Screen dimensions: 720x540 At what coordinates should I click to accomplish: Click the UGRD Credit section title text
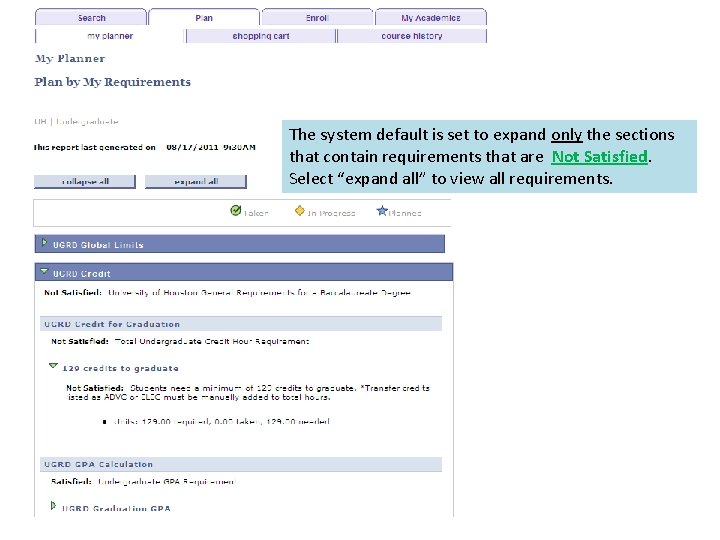(82, 274)
